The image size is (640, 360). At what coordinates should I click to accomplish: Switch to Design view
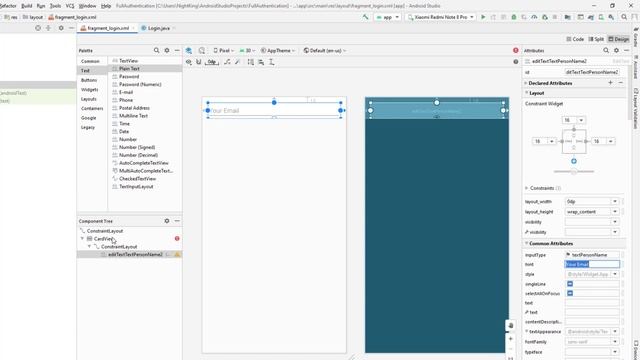[x=619, y=39]
